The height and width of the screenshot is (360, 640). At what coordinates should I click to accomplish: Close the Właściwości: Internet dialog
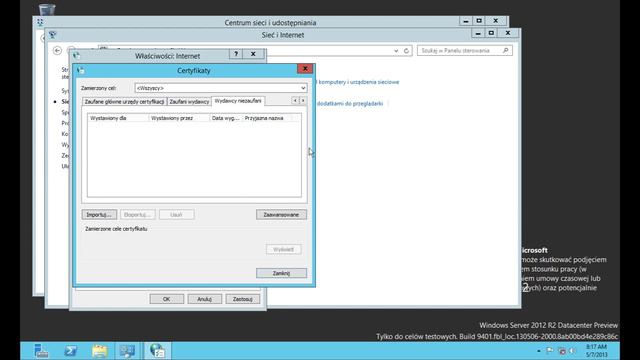tap(253, 54)
